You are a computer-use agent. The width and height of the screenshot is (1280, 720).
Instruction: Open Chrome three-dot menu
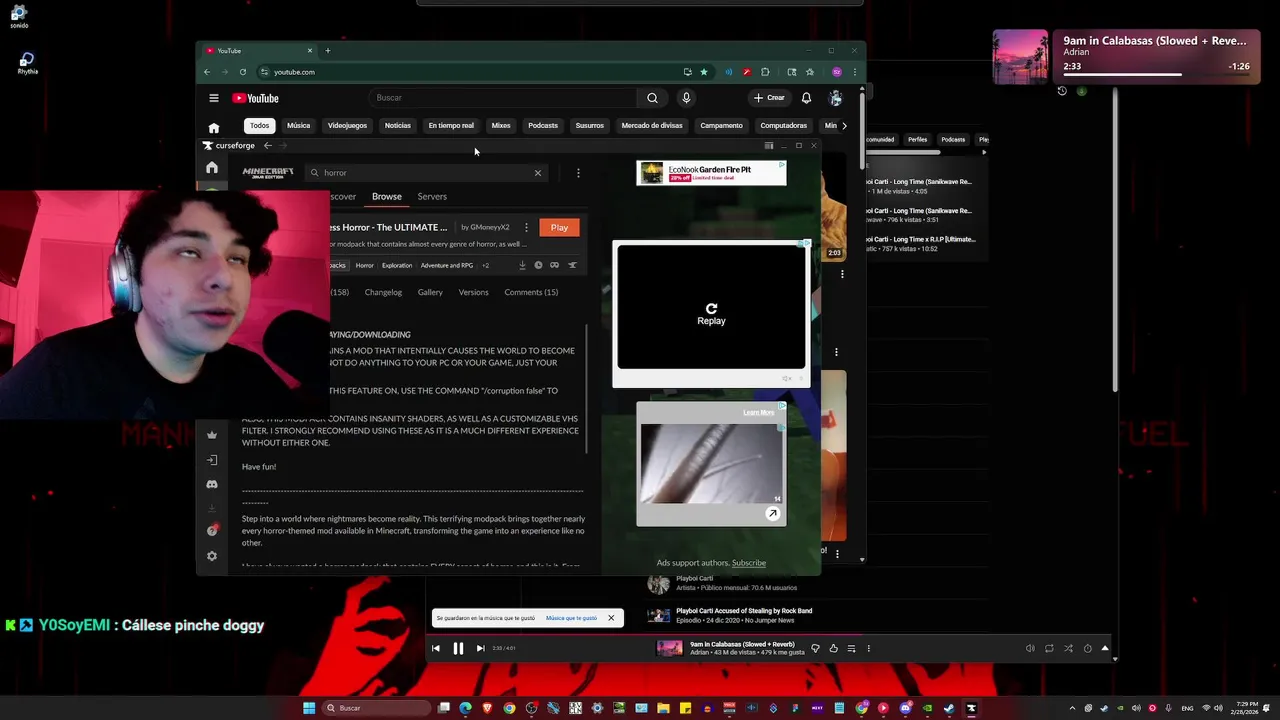[854, 72]
